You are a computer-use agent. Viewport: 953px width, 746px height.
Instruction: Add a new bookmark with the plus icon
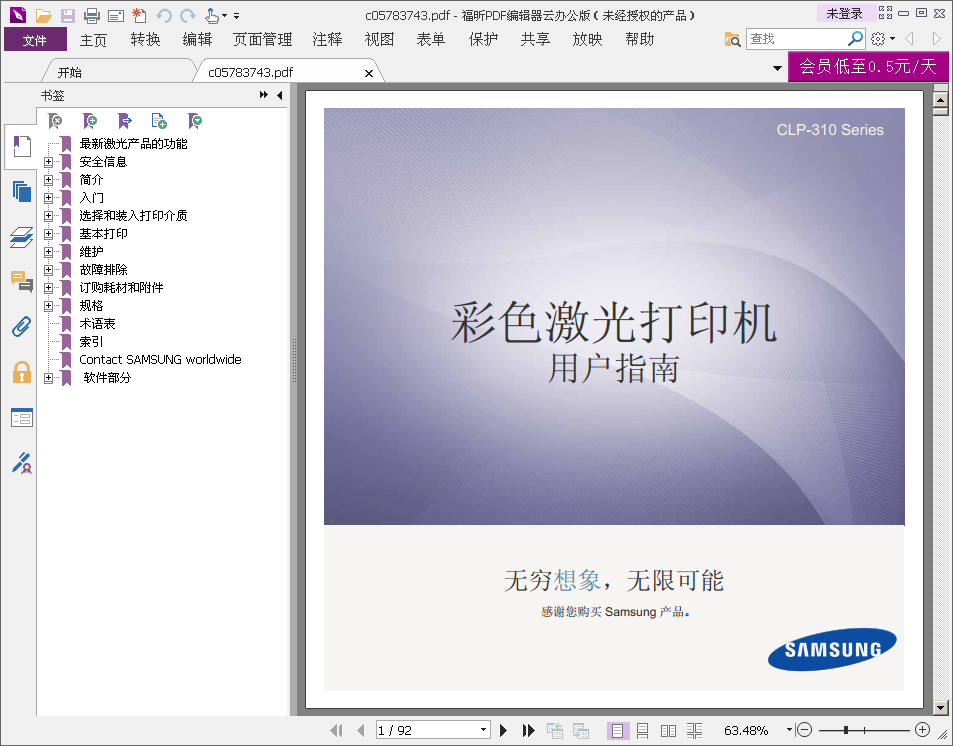pos(90,121)
